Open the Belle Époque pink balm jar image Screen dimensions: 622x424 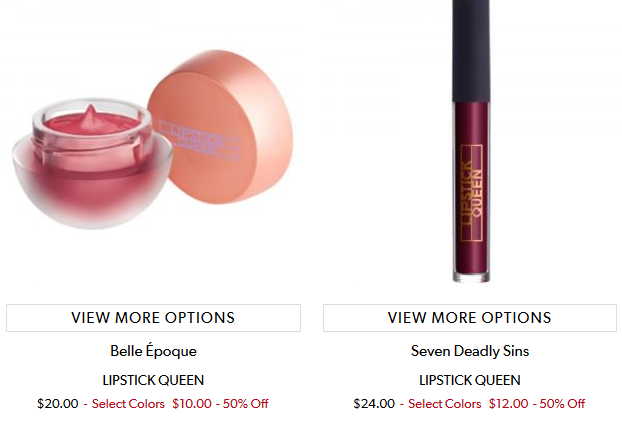(153, 139)
